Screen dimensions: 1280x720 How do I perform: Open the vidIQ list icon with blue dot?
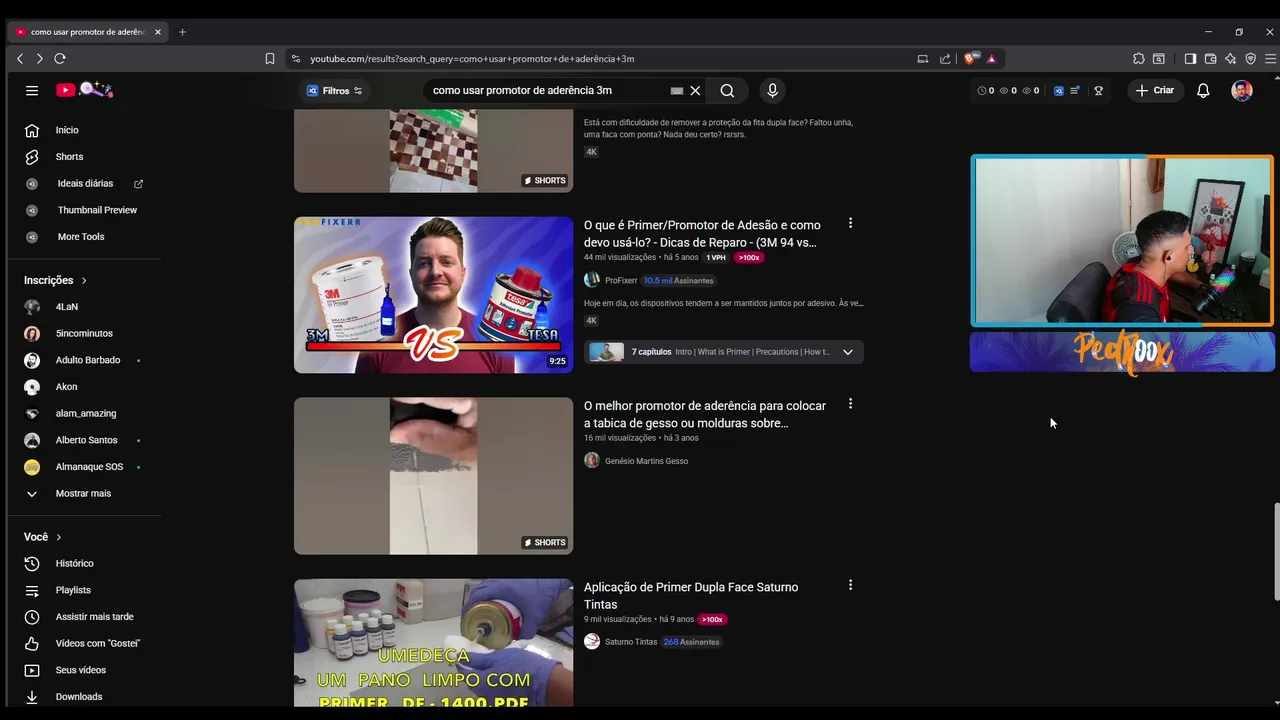[1075, 90]
